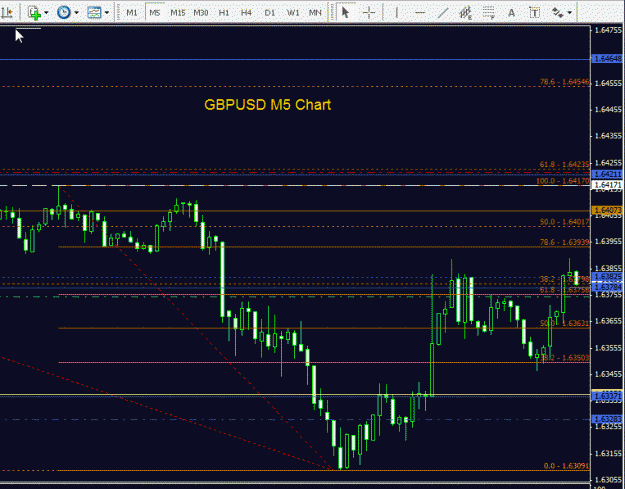Click the 1.63155 price scale value
Screen dimensions: 625x489
click(608, 453)
